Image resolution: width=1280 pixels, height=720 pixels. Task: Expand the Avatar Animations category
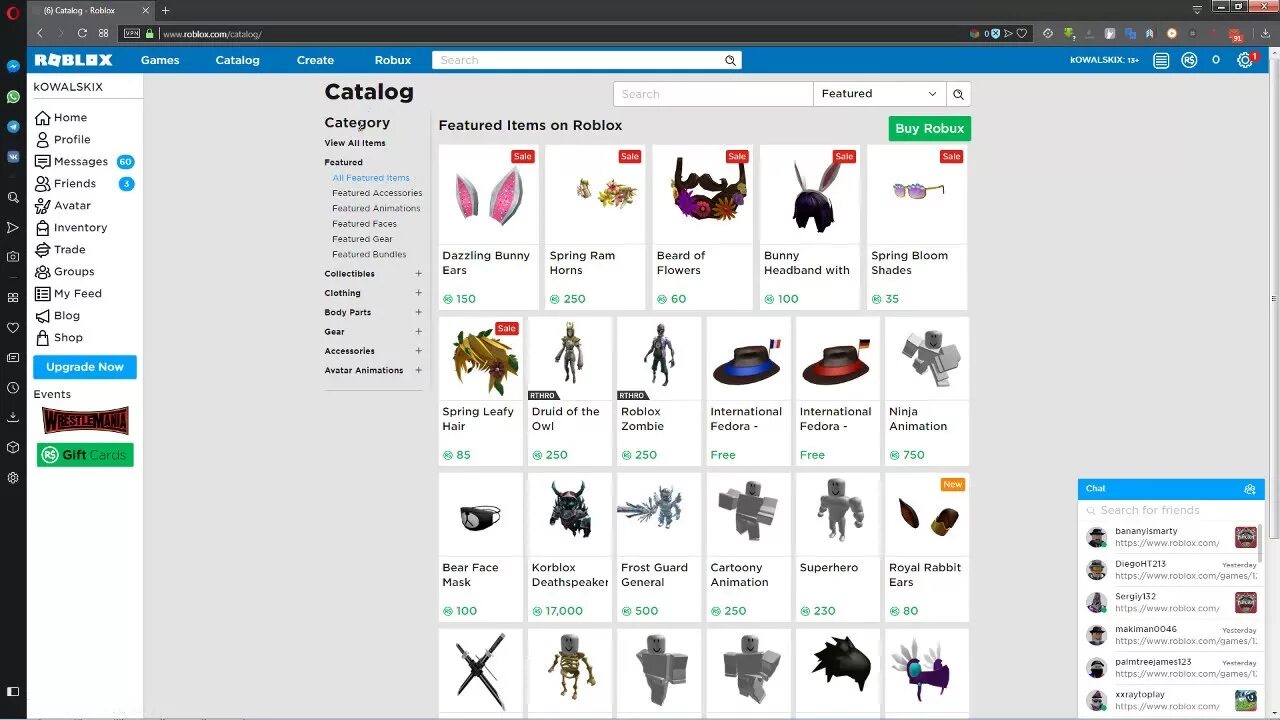point(418,370)
